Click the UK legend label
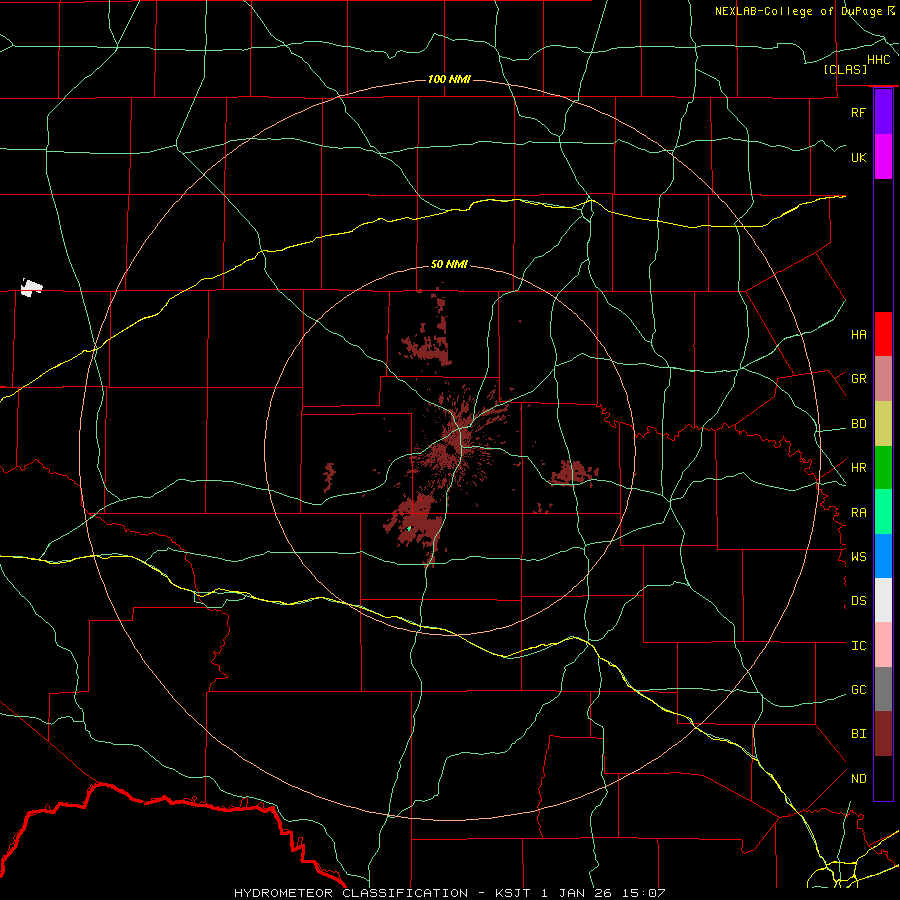This screenshot has width=900, height=900. (x=858, y=157)
